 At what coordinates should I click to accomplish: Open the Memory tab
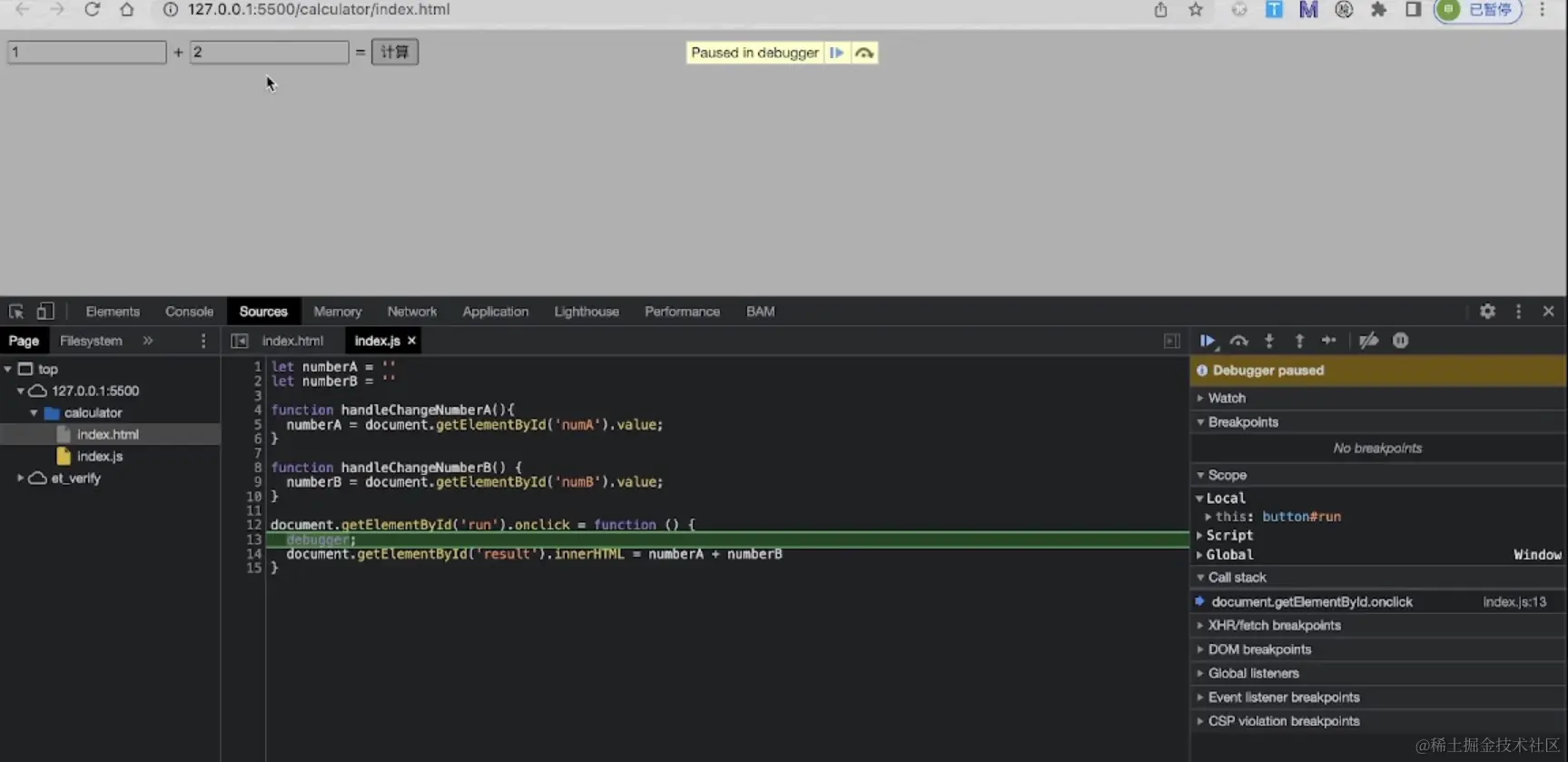click(x=338, y=312)
